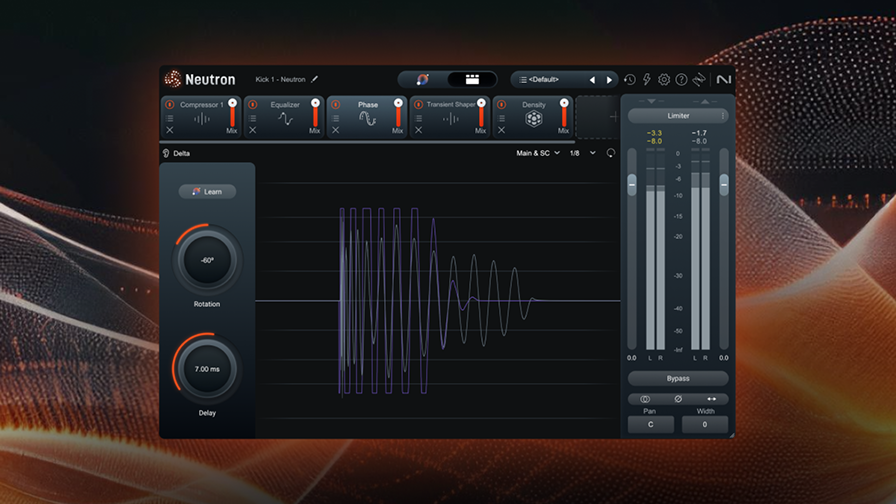Select the Phase module tab
The width and height of the screenshot is (896, 504).
tap(366, 117)
